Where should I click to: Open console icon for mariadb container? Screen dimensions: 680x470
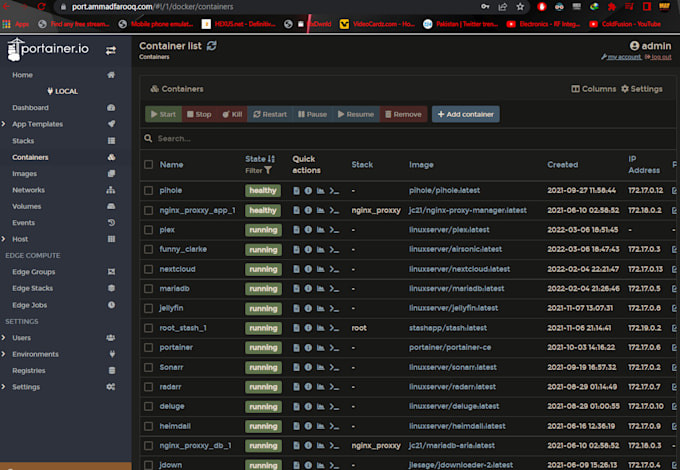click(334, 288)
